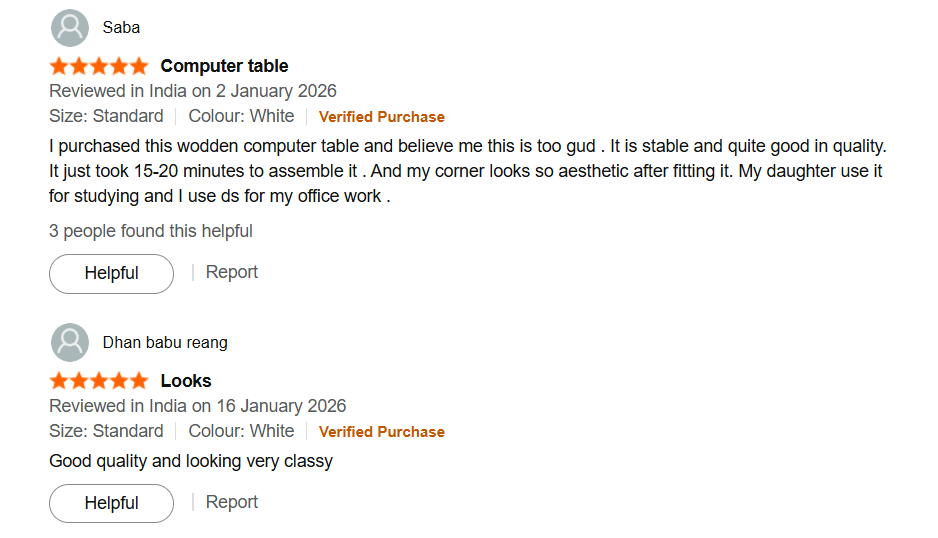Screen dimensions: 938x538
Task: Click the reviewer name Saba
Action: (x=121, y=28)
